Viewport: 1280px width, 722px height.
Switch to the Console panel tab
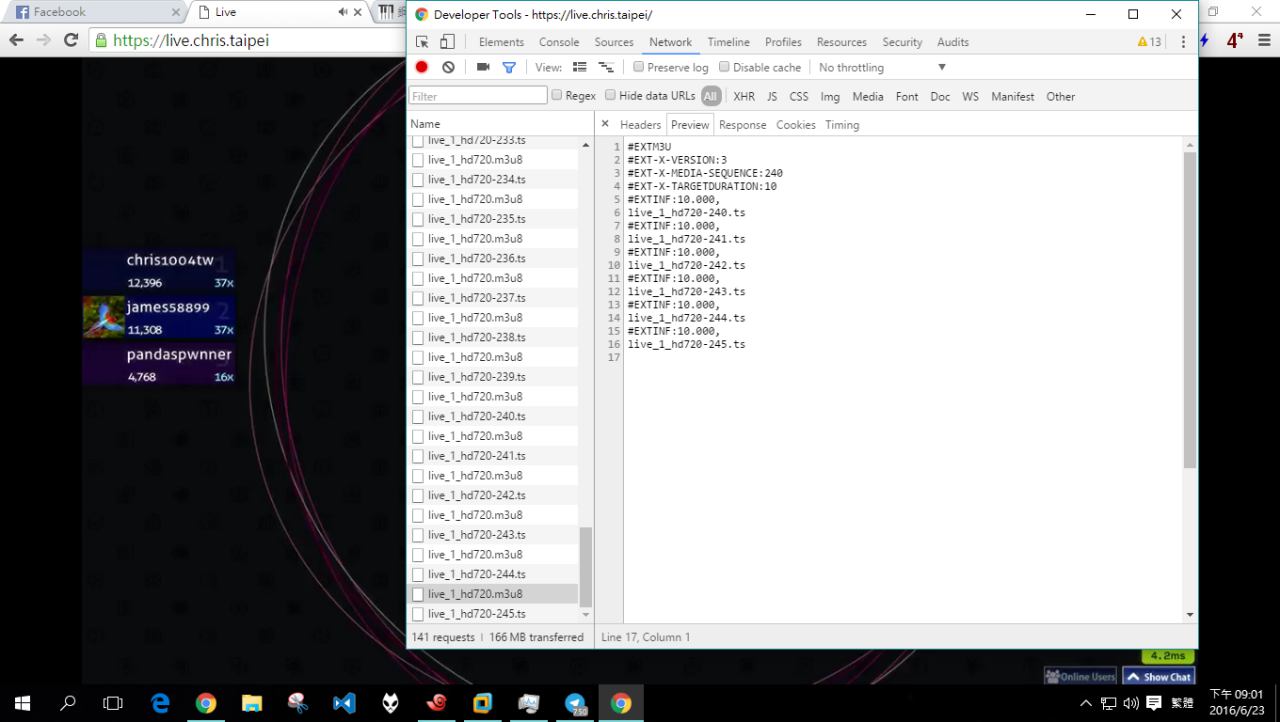[559, 42]
